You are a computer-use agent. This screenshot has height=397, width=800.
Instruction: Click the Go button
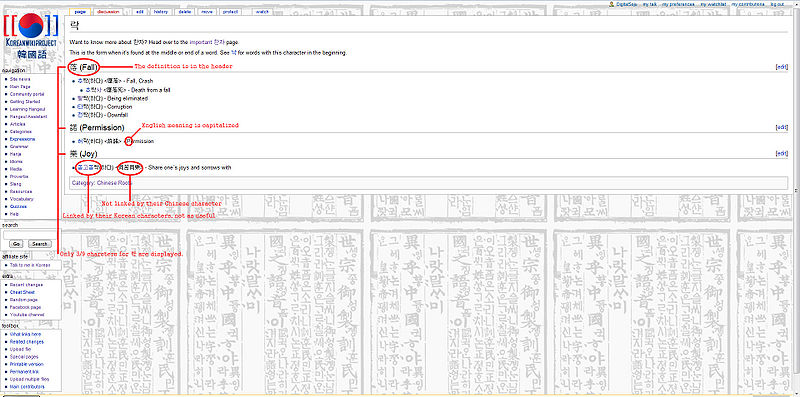coord(16,244)
